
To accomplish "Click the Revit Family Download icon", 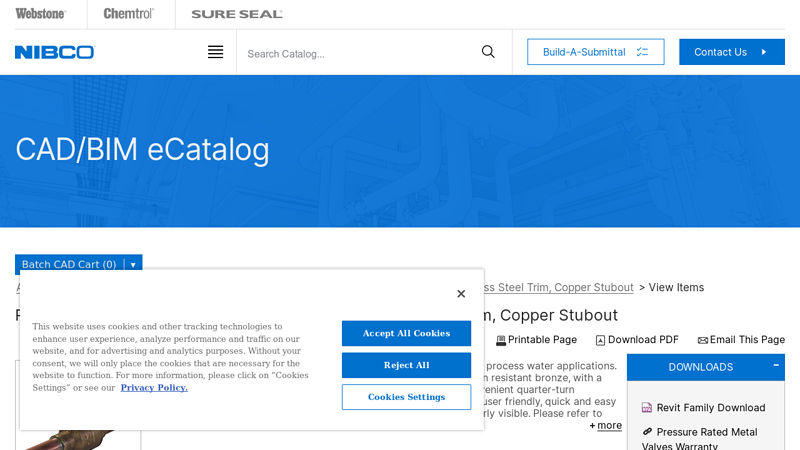I will pos(647,408).
